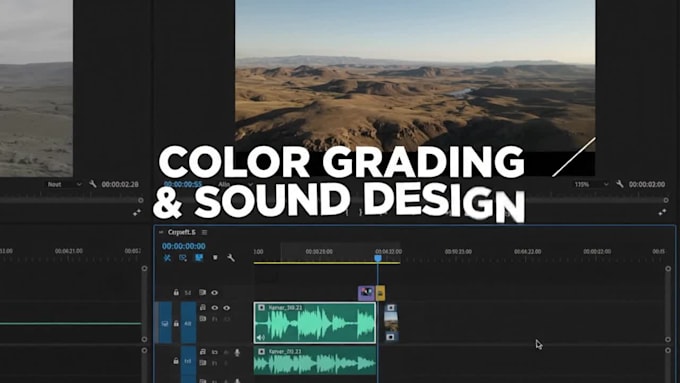The image size is (680, 383).
Task: Click the source monitor video preview
Action: (36, 88)
